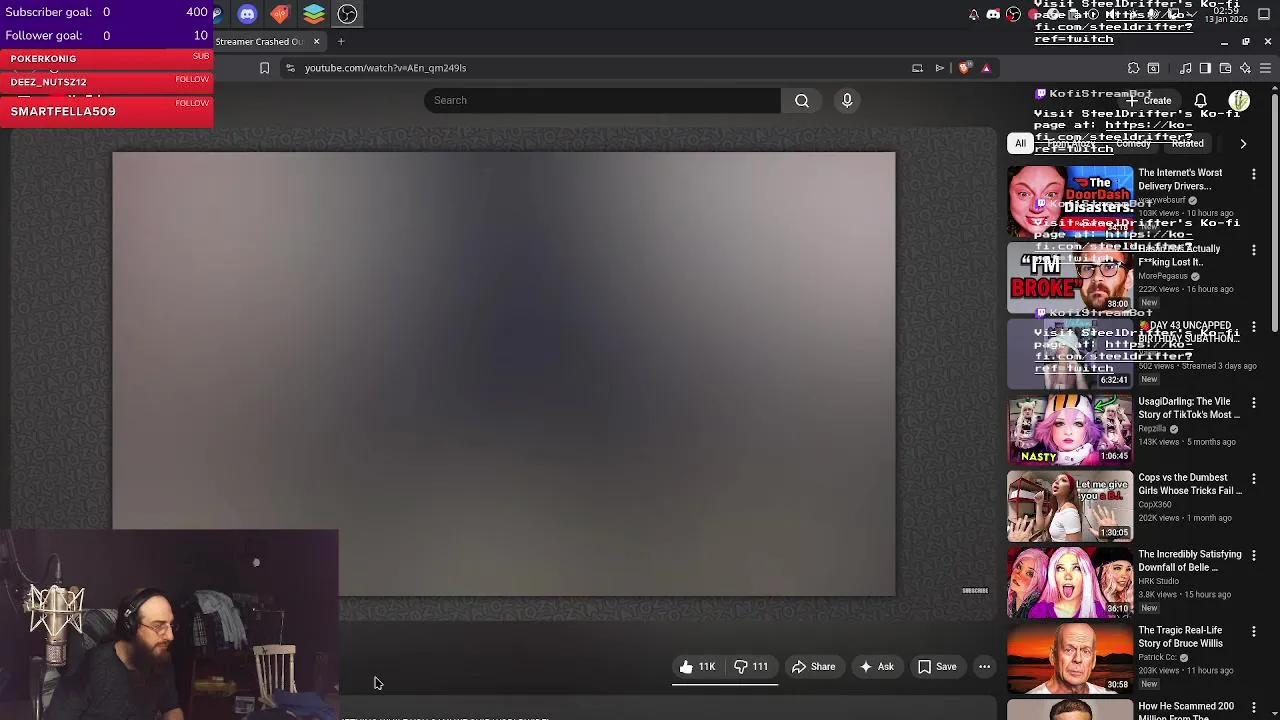Open options for Downfall of Belle video
Image resolution: width=1280 pixels, height=720 pixels.
coord(1253,555)
